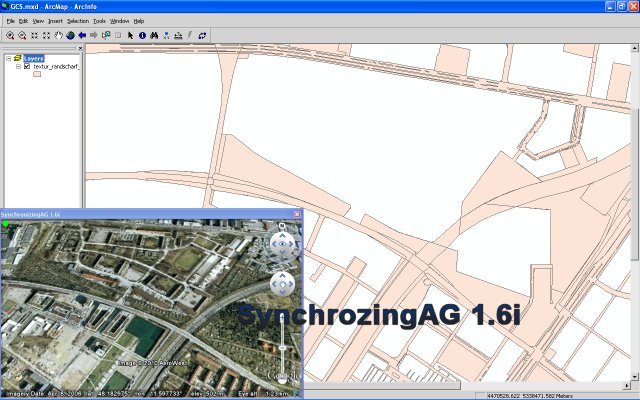The width and height of the screenshot is (640, 400).
Task: Go to next extent gray arrow
Action: click(94, 36)
